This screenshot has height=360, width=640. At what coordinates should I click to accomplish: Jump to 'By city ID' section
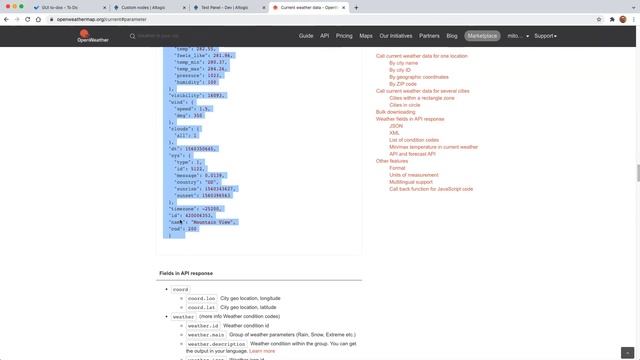click(x=400, y=70)
